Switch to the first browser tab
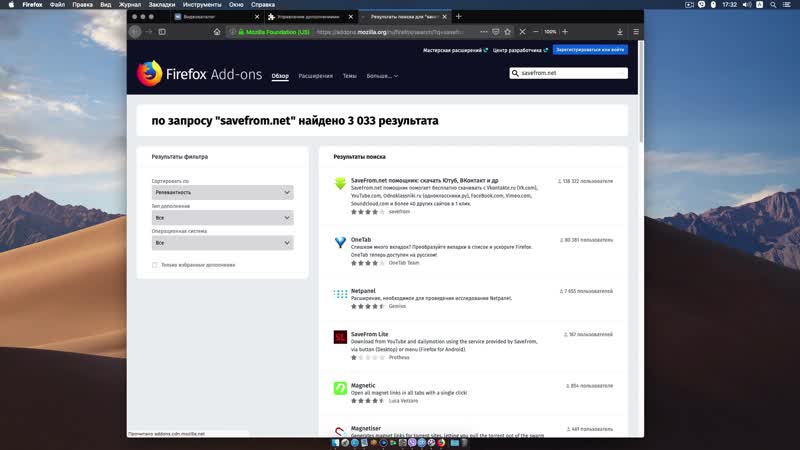 [x=214, y=17]
